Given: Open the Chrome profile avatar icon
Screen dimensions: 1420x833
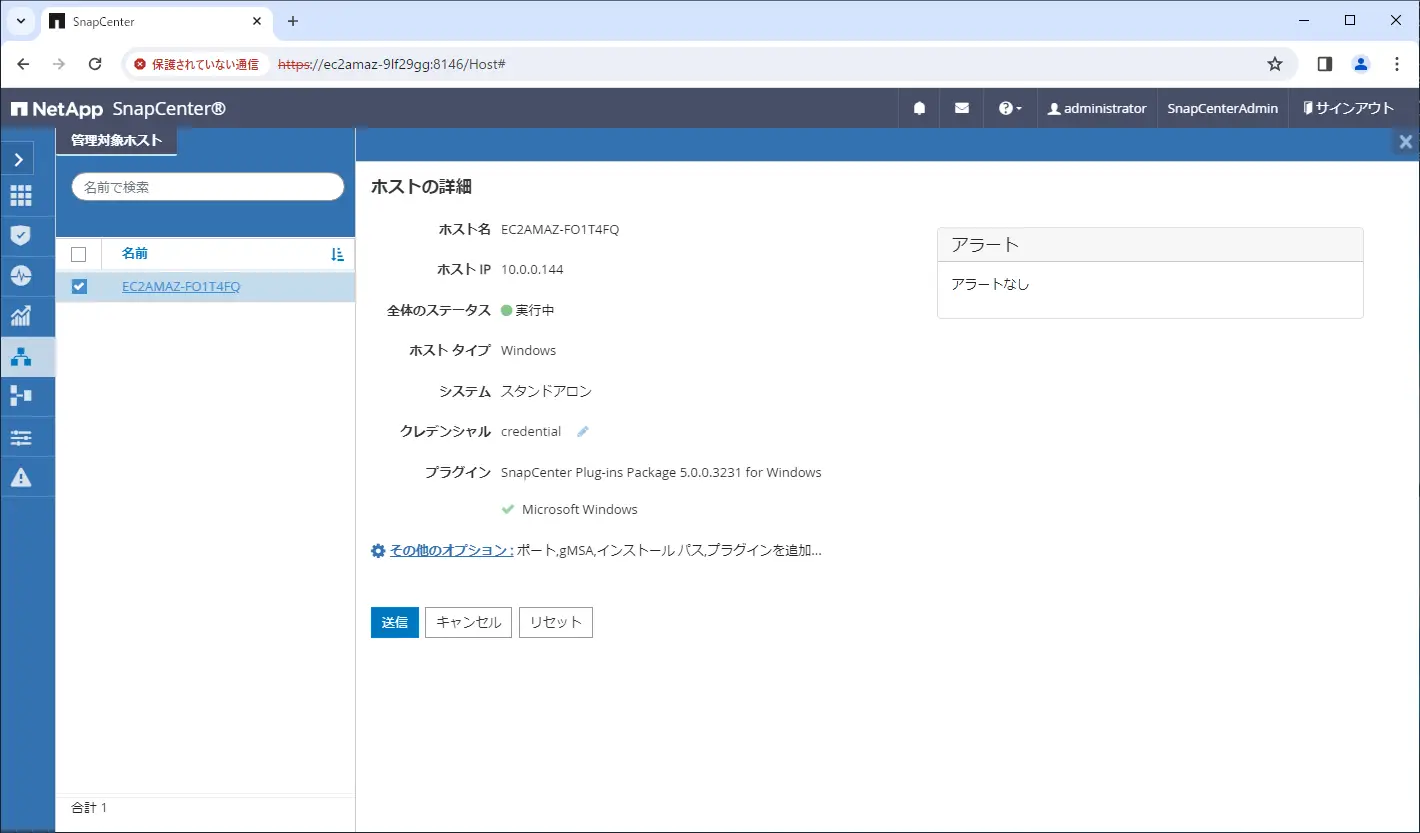Looking at the screenshot, I should (1361, 64).
